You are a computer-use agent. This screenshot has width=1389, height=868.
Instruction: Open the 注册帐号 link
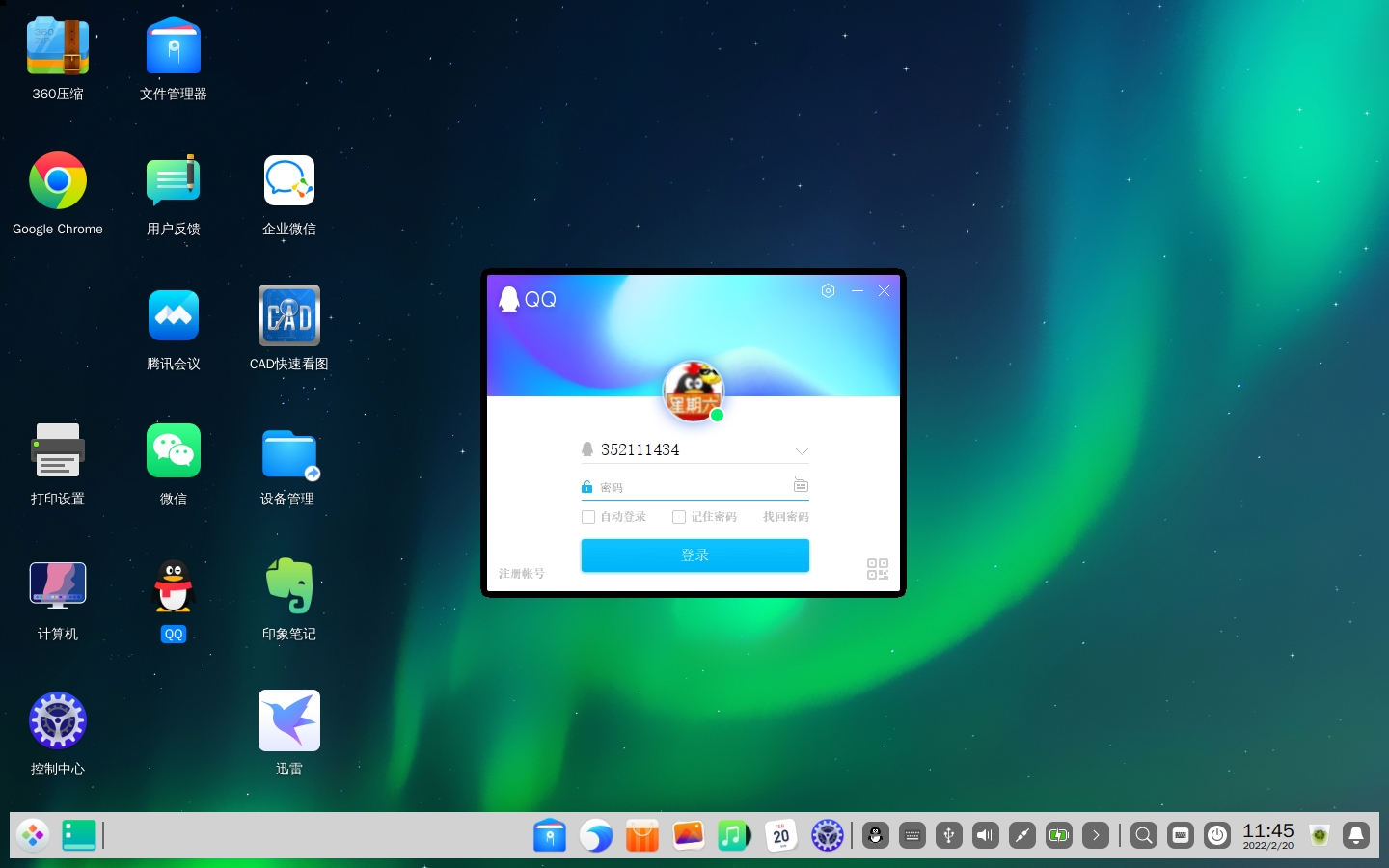point(522,574)
